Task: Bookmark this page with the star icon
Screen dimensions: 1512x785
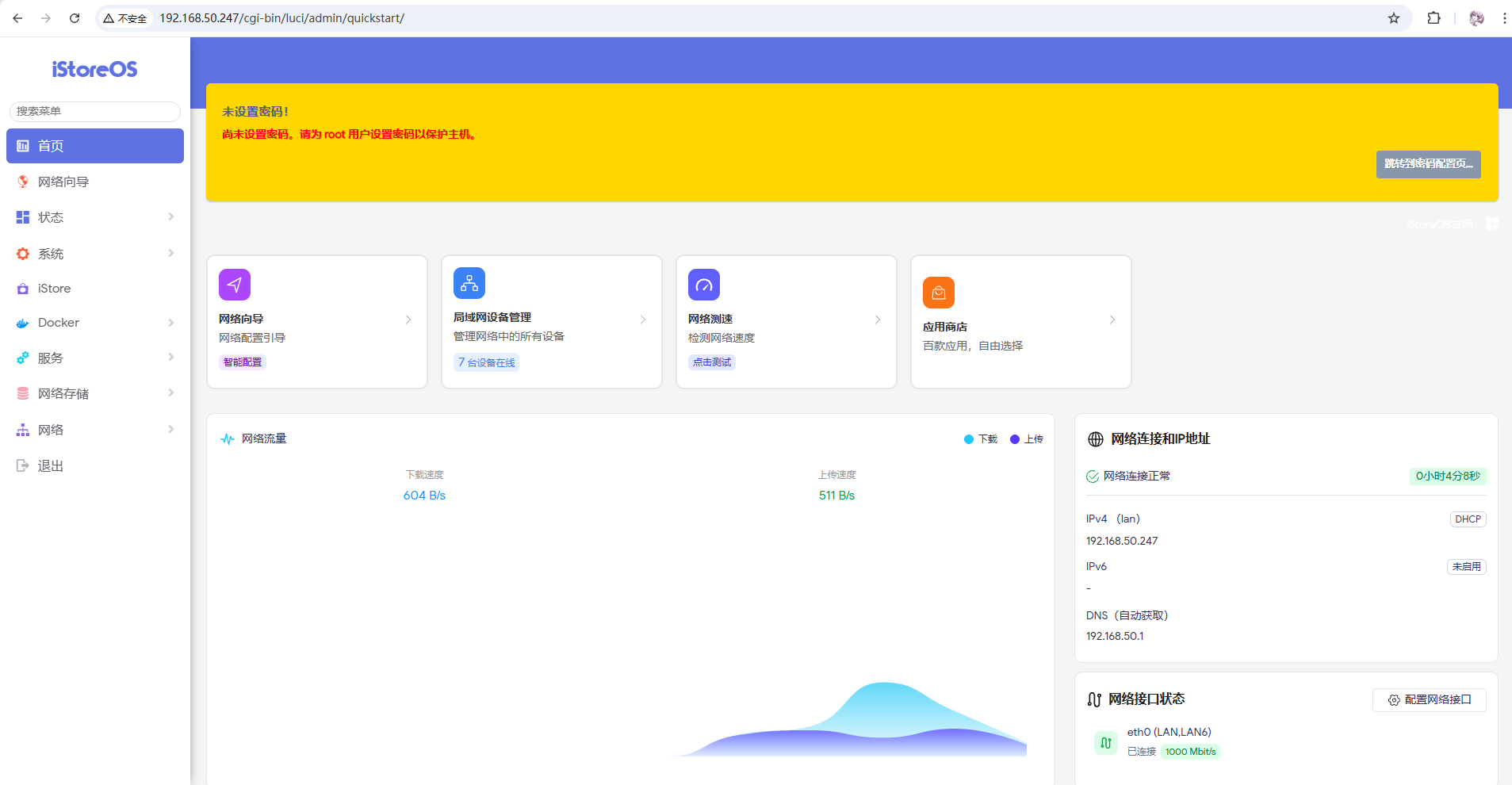Action: pyautogui.click(x=1394, y=18)
